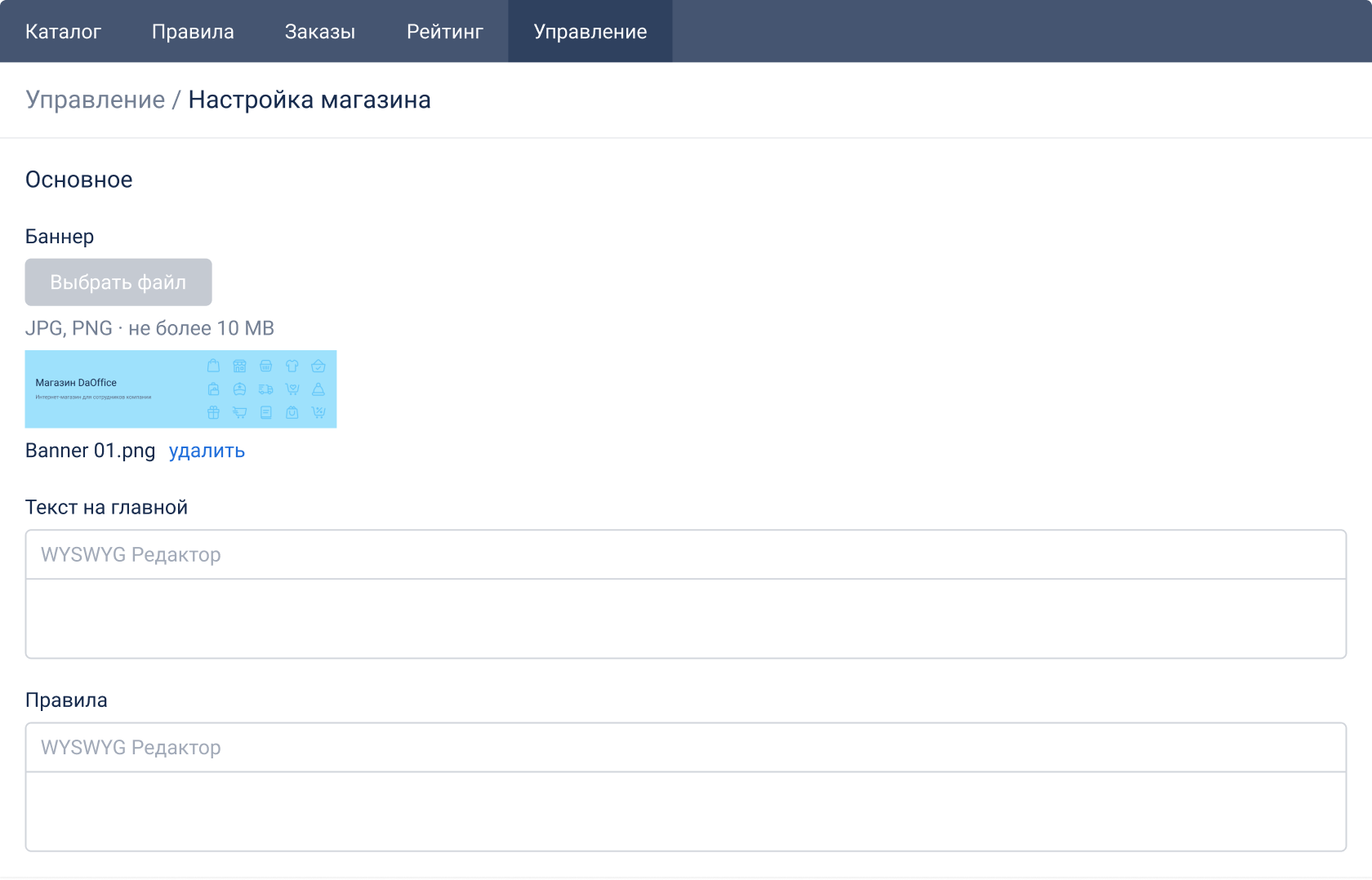The image size is (1372, 880).
Task: Click the Настройка магазина page title
Action: tap(310, 100)
